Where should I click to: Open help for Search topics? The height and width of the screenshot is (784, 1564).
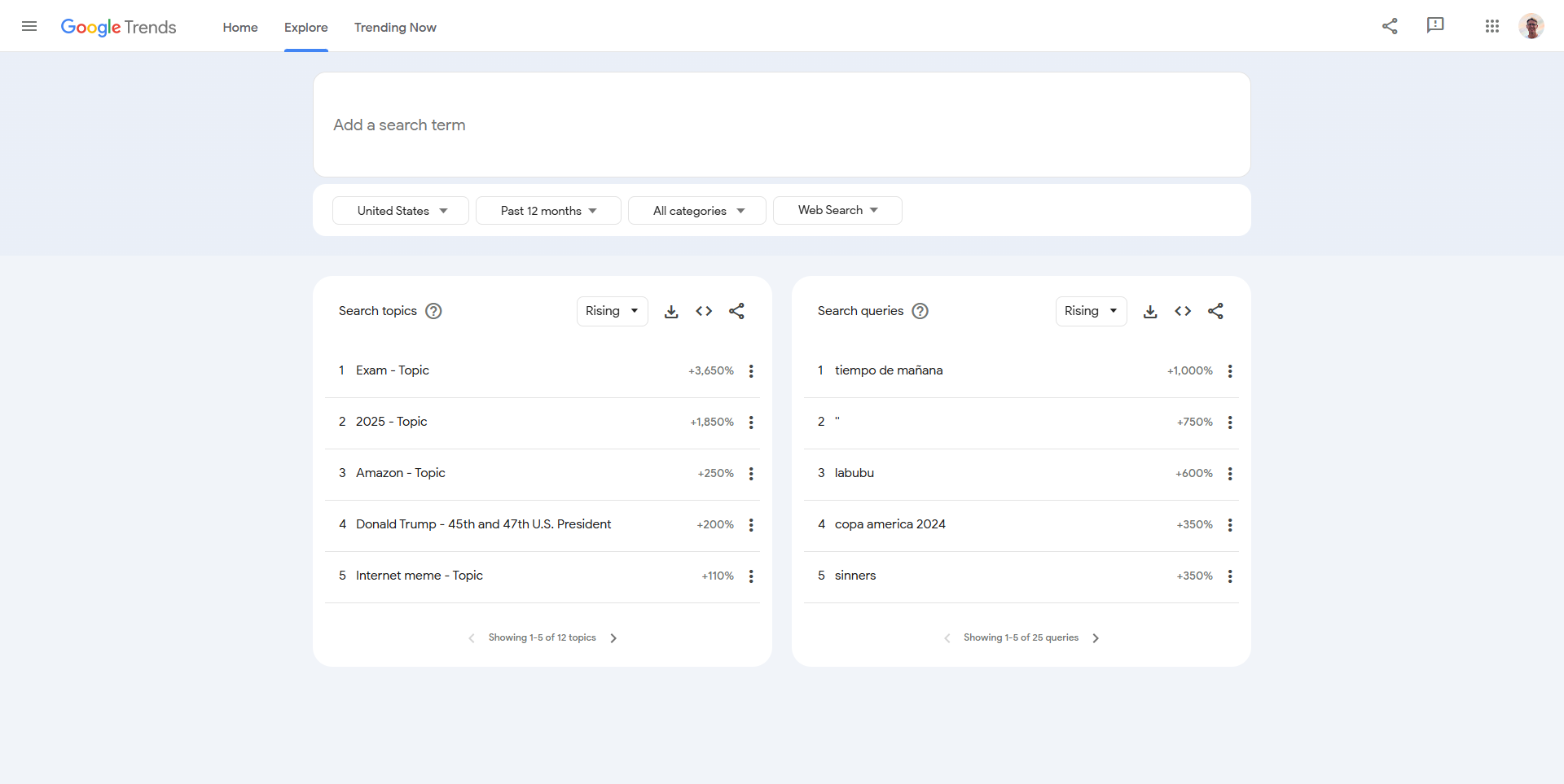[434, 311]
